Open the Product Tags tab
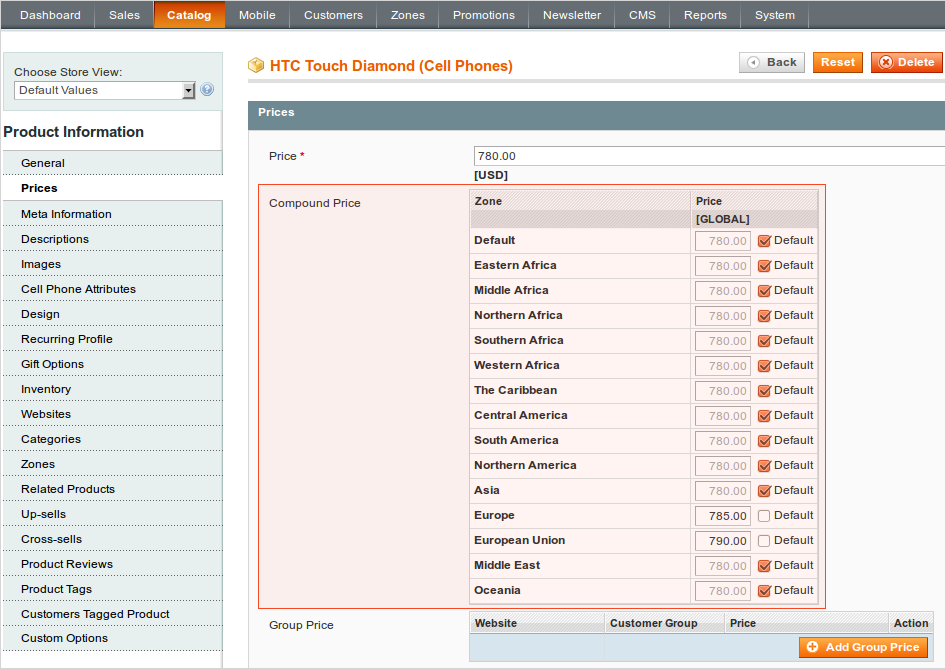The width and height of the screenshot is (946, 669). pyautogui.click(x=113, y=589)
